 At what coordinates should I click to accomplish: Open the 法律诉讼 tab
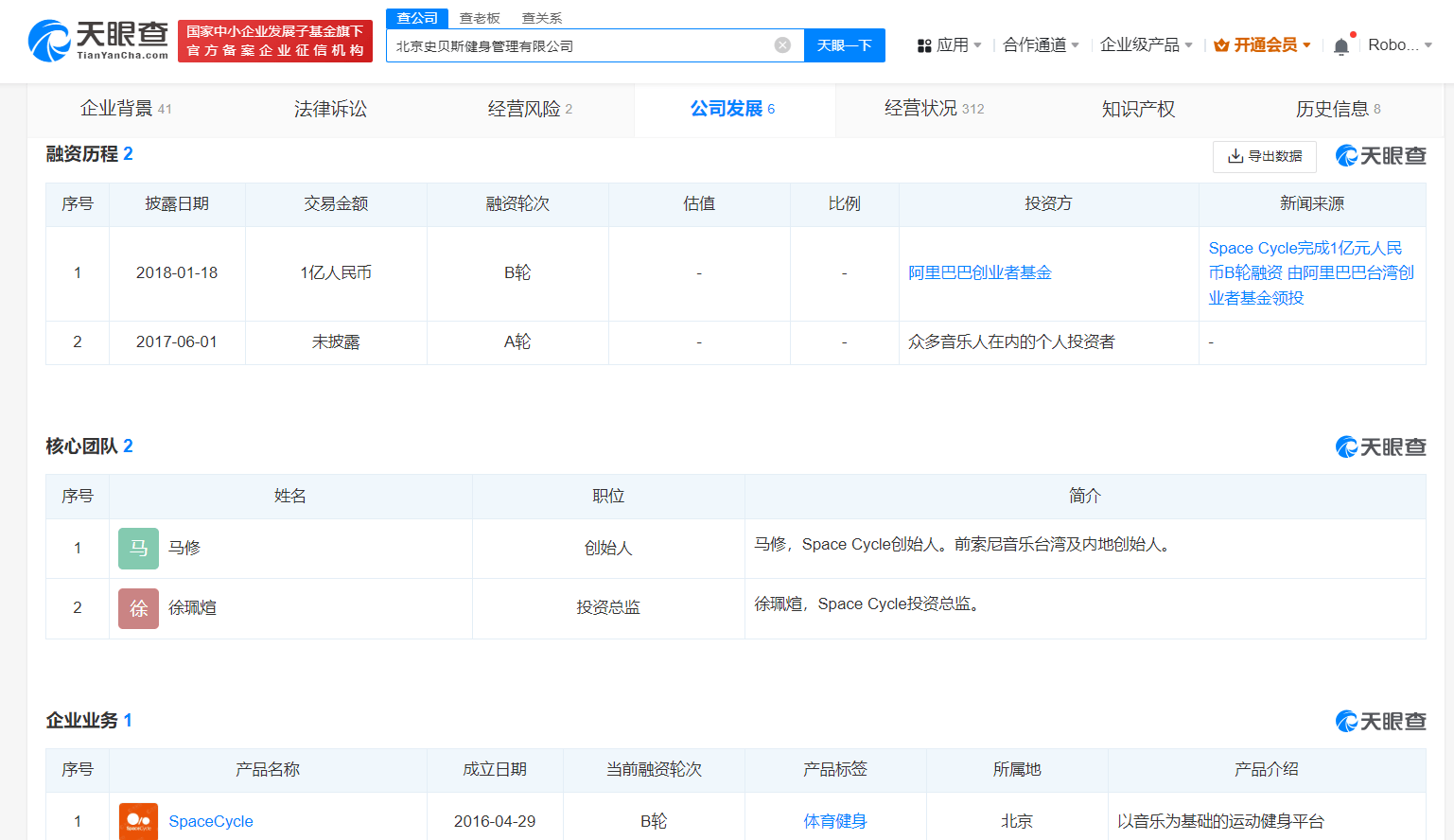tap(330, 109)
